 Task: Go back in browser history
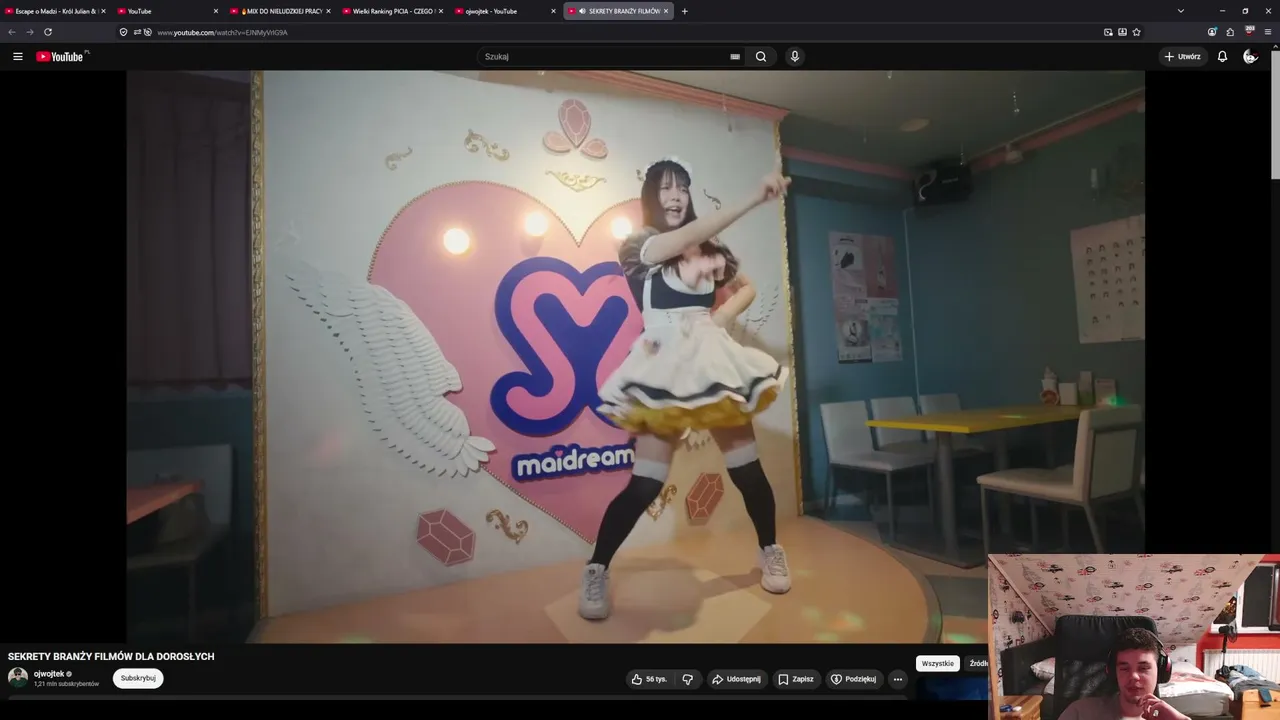[x=12, y=32]
